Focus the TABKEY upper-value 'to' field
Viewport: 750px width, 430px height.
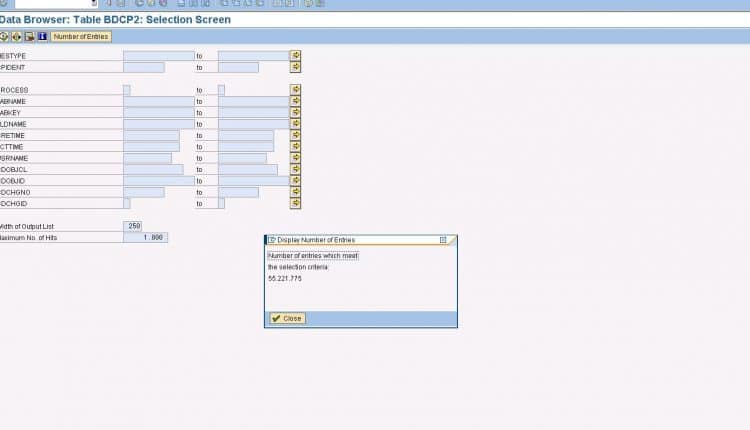[x=254, y=113]
